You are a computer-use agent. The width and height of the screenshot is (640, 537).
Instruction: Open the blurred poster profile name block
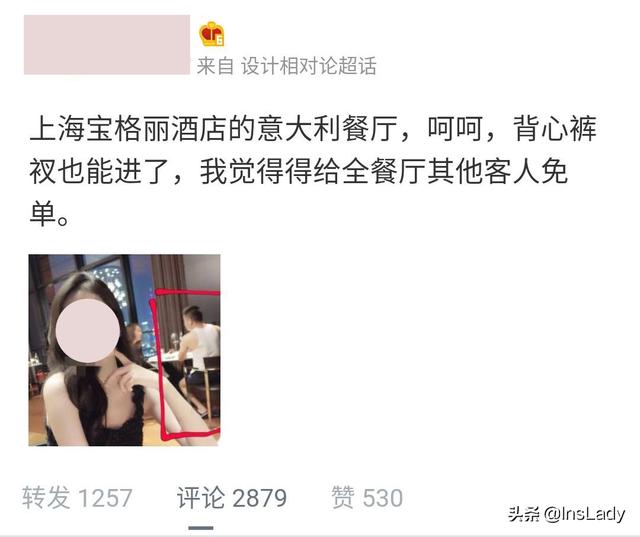pyautogui.click(x=107, y=44)
